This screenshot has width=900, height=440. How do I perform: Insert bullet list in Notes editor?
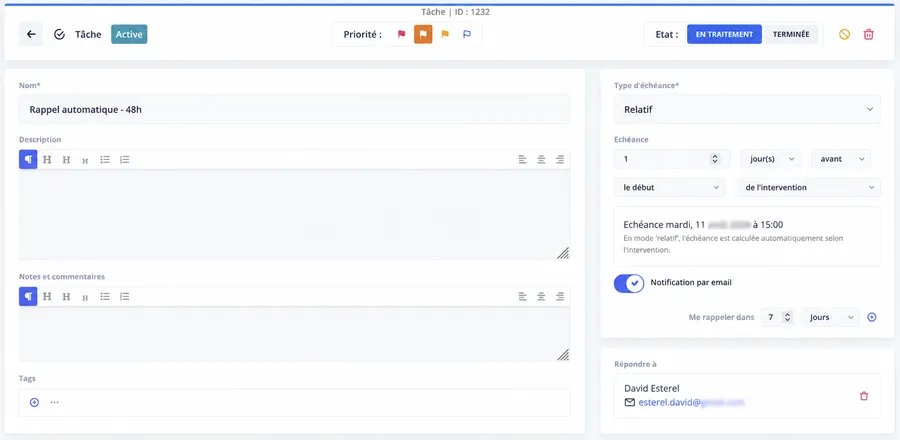pyautogui.click(x=105, y=297)
